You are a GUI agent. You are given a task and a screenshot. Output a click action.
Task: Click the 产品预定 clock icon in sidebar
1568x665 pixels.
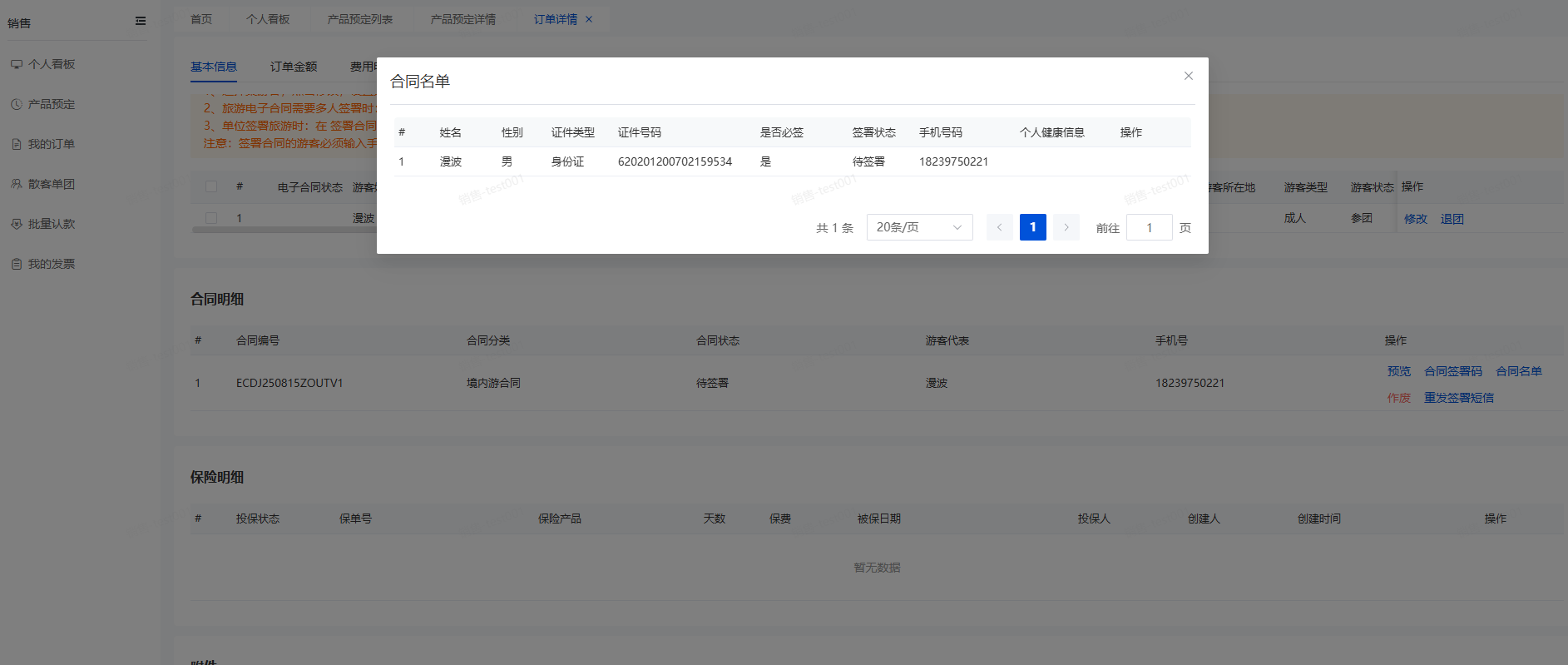pos(17,104)
